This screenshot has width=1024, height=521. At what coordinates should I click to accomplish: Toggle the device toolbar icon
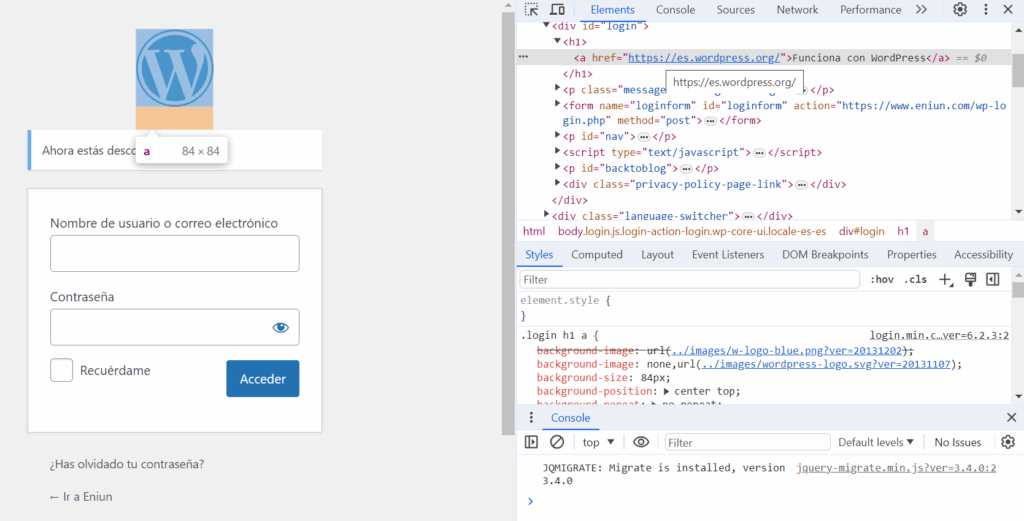(x=557, y=9)
